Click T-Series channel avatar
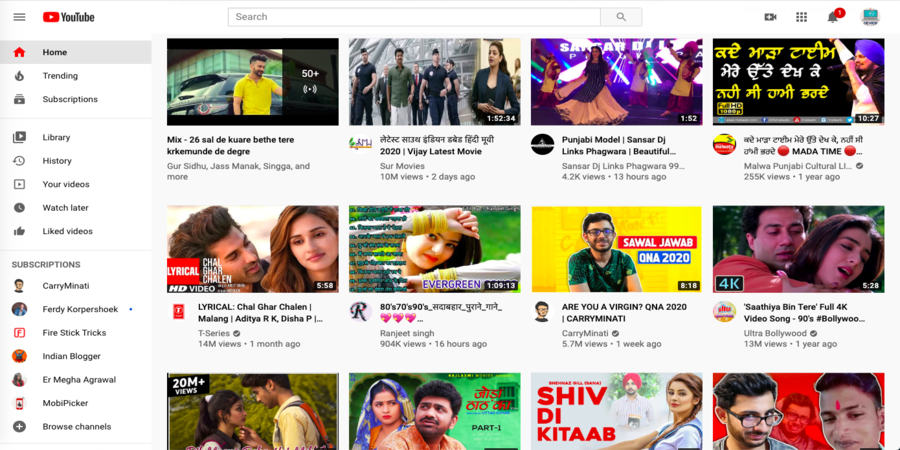Image resolution: width=900 pixels, height=450 pixels. pyautogui.click(x=179, y=311)
